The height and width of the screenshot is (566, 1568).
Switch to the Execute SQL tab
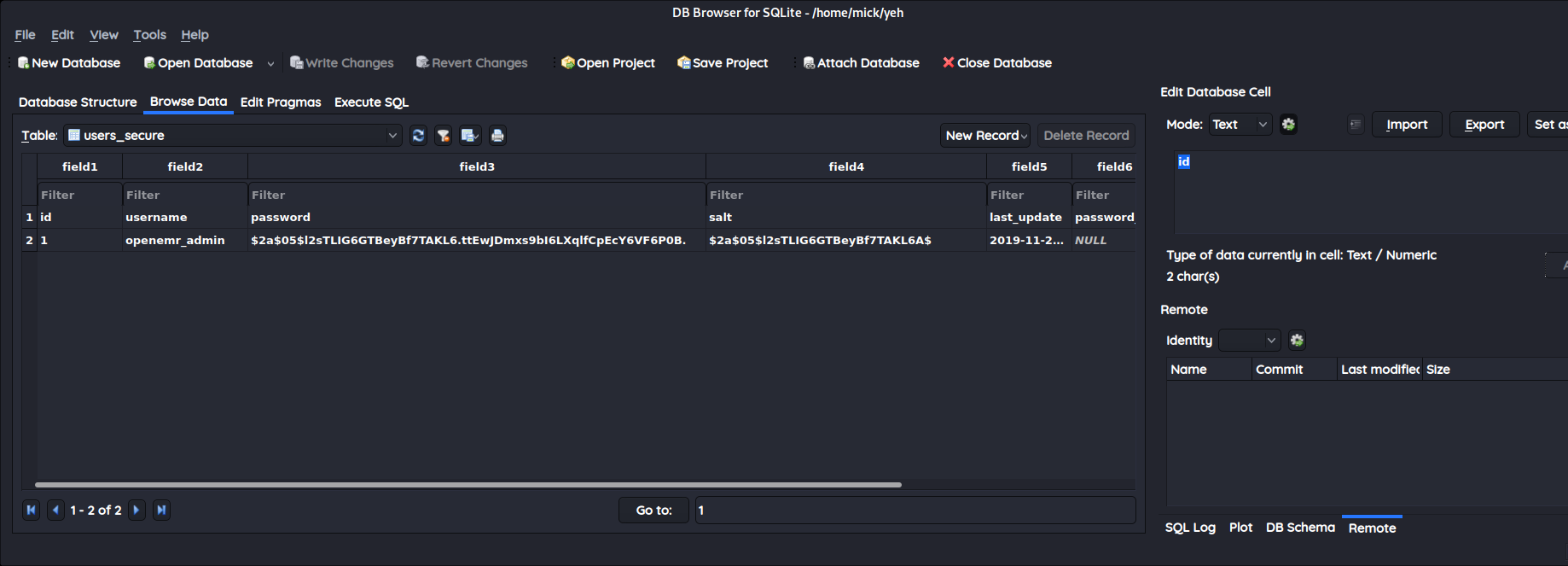[371, 102]
